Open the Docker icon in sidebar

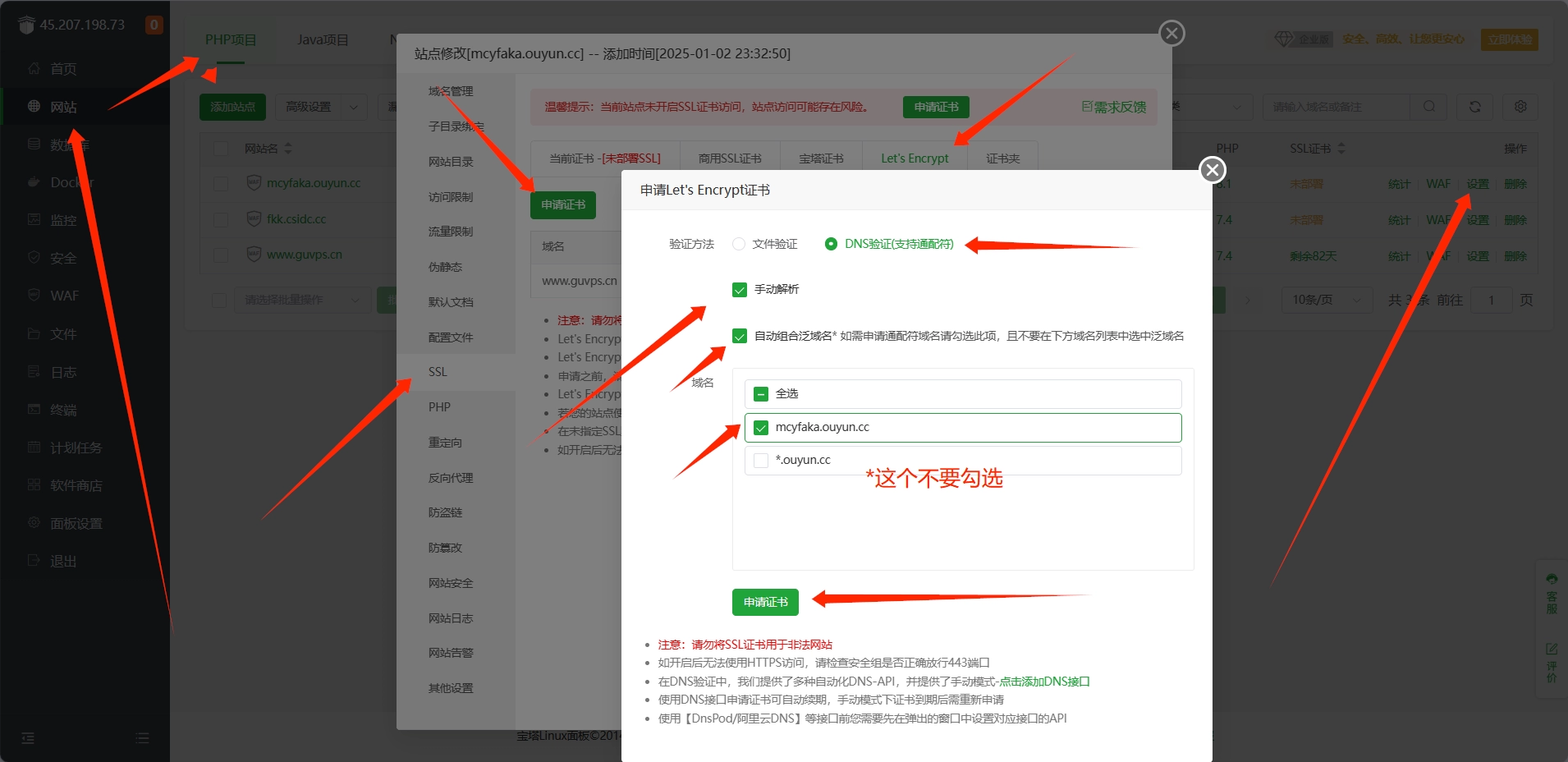pyautogui.click(x=34, y=181)
